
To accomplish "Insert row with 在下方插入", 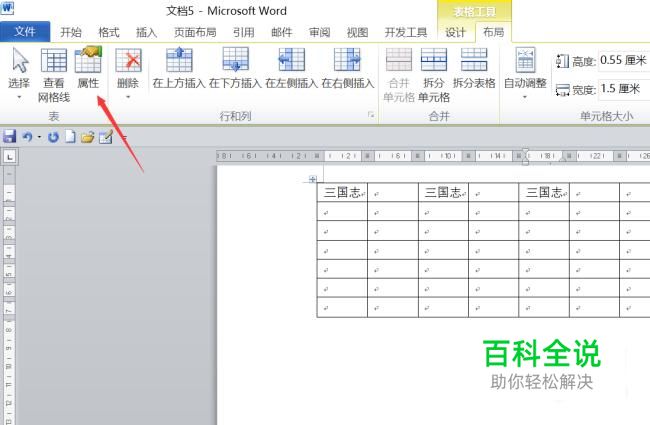I will [x=235, y=68].
